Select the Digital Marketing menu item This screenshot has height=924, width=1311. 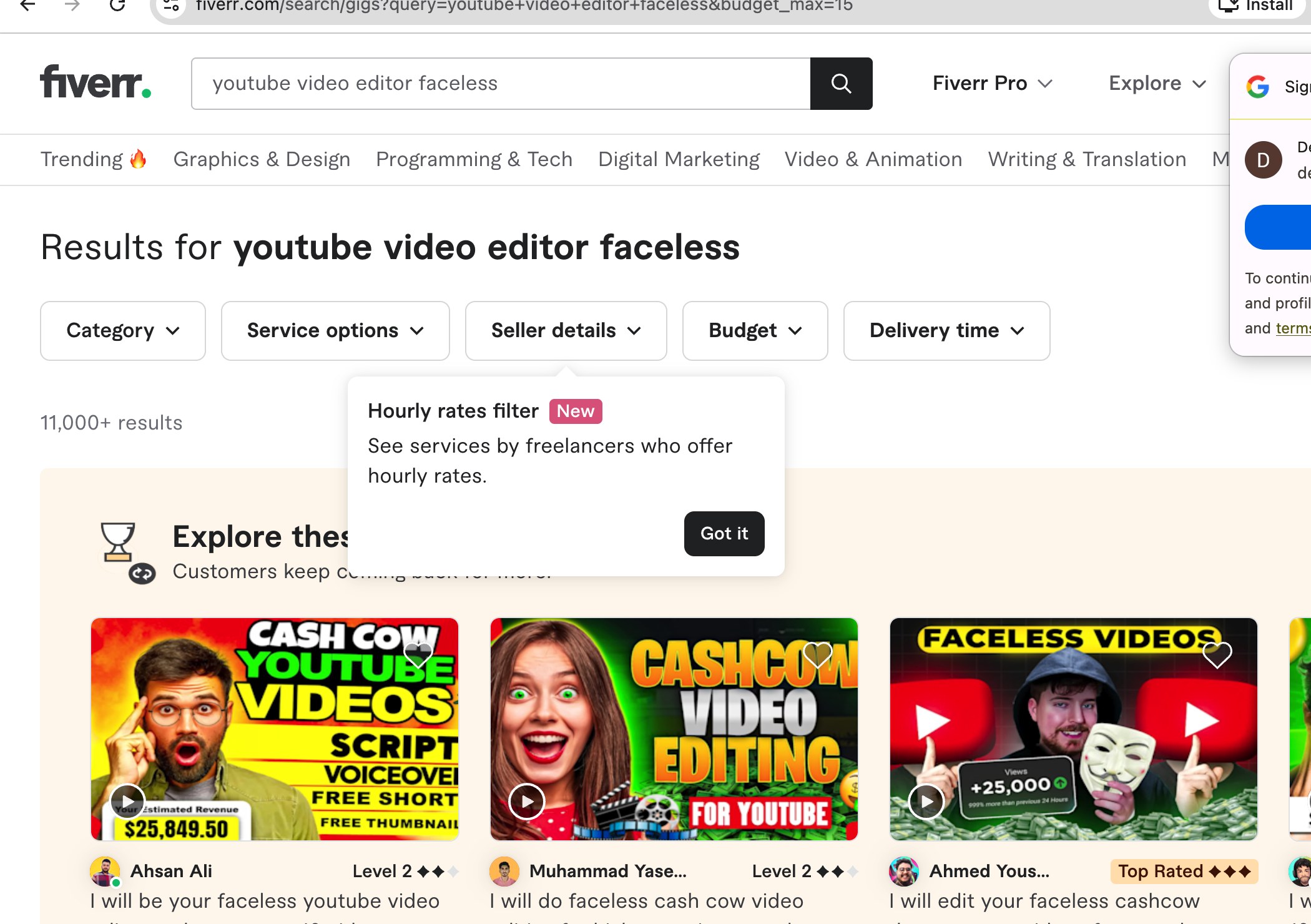[678, 159]
